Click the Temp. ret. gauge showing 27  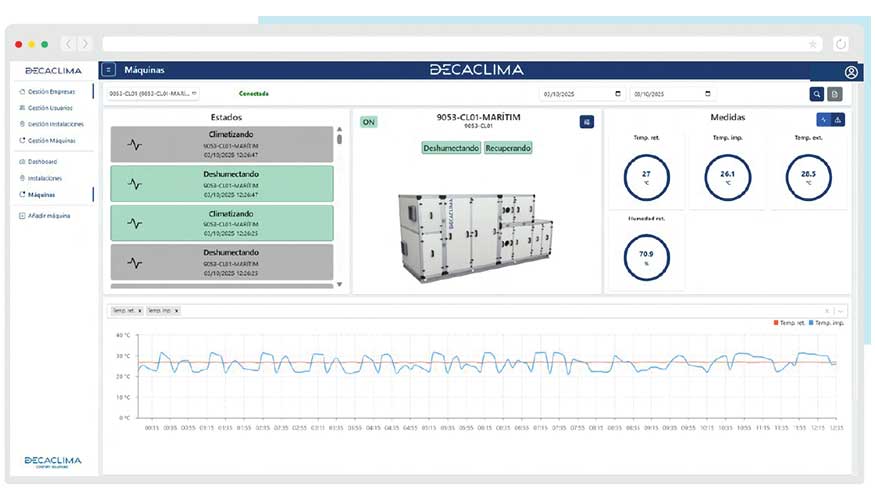coord(646,178)
